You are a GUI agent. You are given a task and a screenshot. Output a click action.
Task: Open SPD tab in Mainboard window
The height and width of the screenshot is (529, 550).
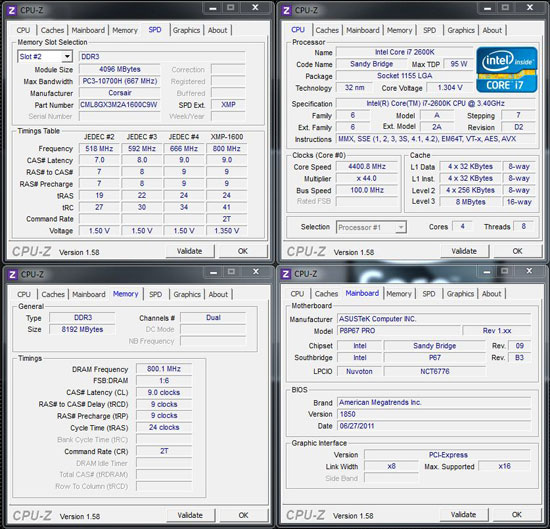[x=429, y=294]
